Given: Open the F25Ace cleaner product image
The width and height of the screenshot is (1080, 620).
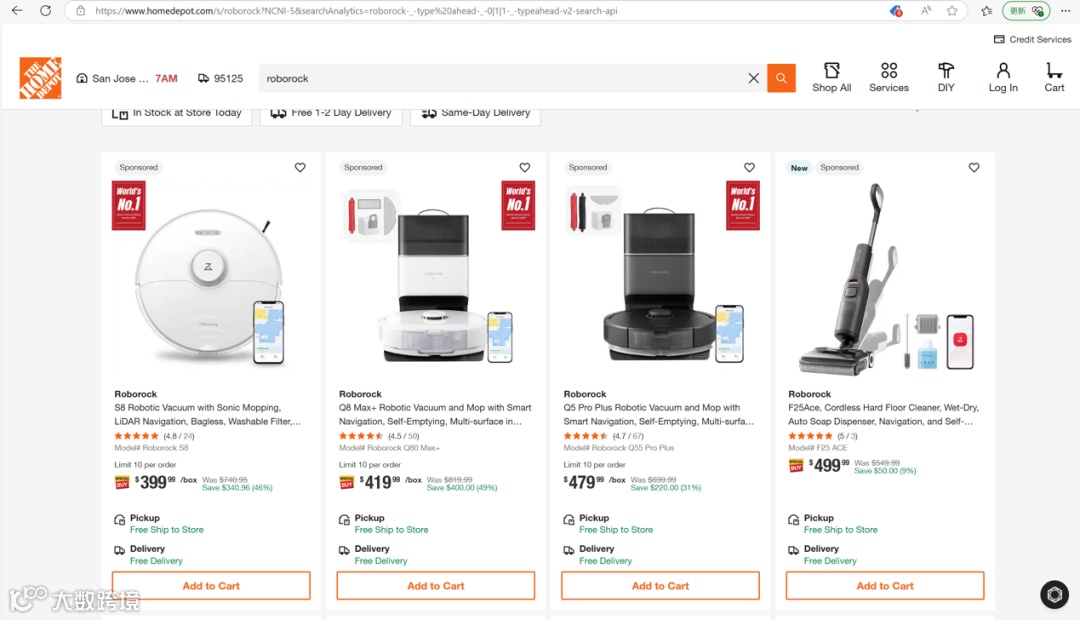Looking at the screenshot, I should (x=885, y=278).
